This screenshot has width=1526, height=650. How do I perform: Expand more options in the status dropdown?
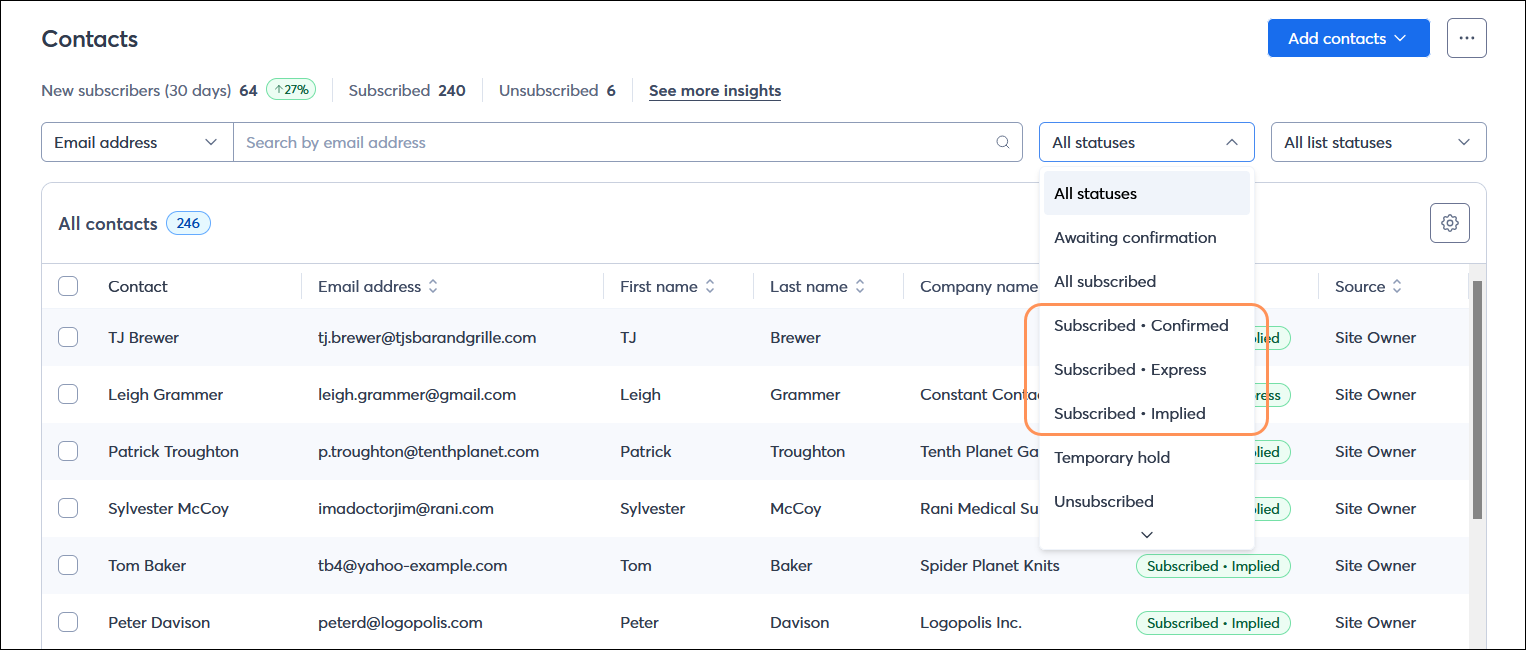pyautogui.click(x=1146, y=534)
